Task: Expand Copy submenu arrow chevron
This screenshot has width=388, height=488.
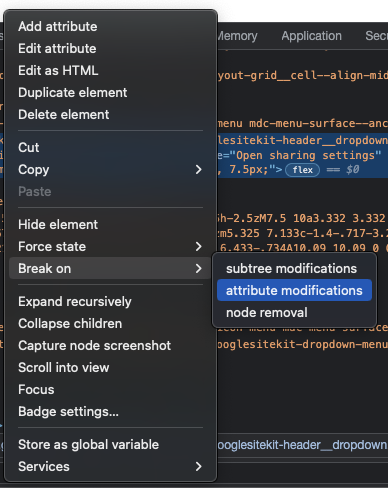Action: point(199,170)
